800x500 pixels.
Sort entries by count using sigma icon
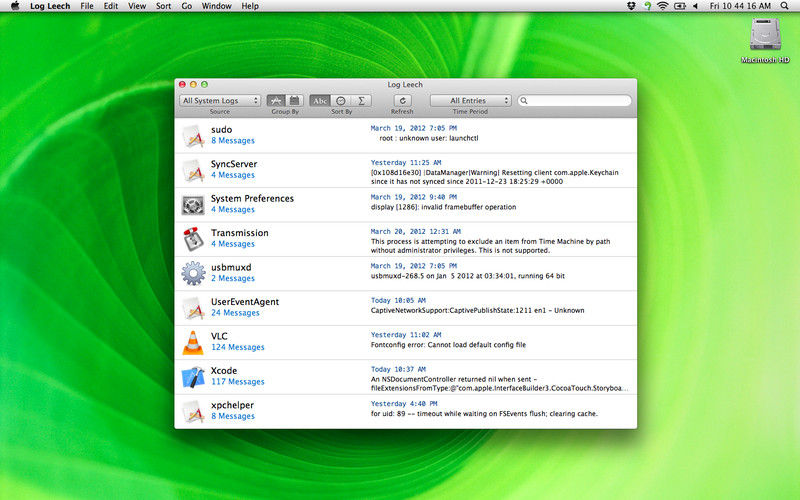pos(362,101)
